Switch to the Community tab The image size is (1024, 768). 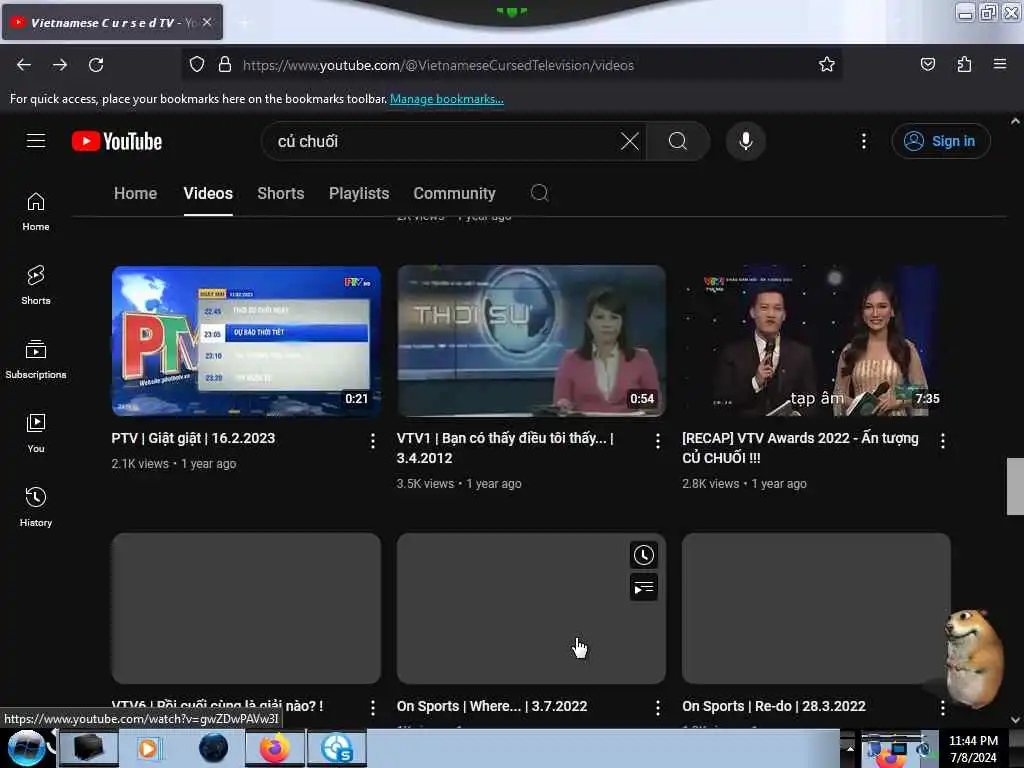click(x=454, y=193)
